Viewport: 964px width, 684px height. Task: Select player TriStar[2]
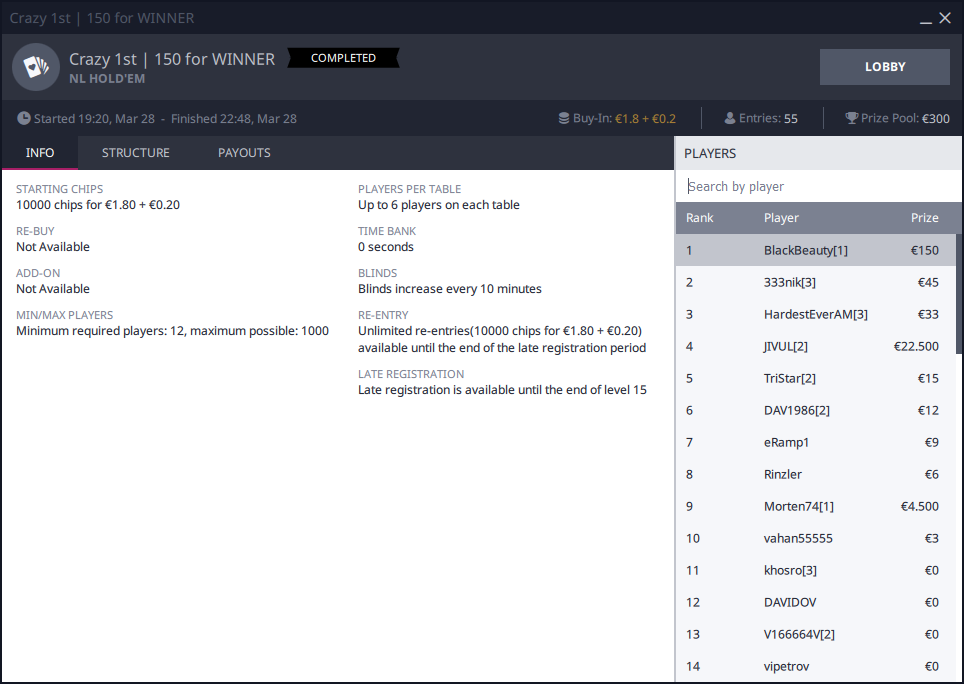pos(816,378)
